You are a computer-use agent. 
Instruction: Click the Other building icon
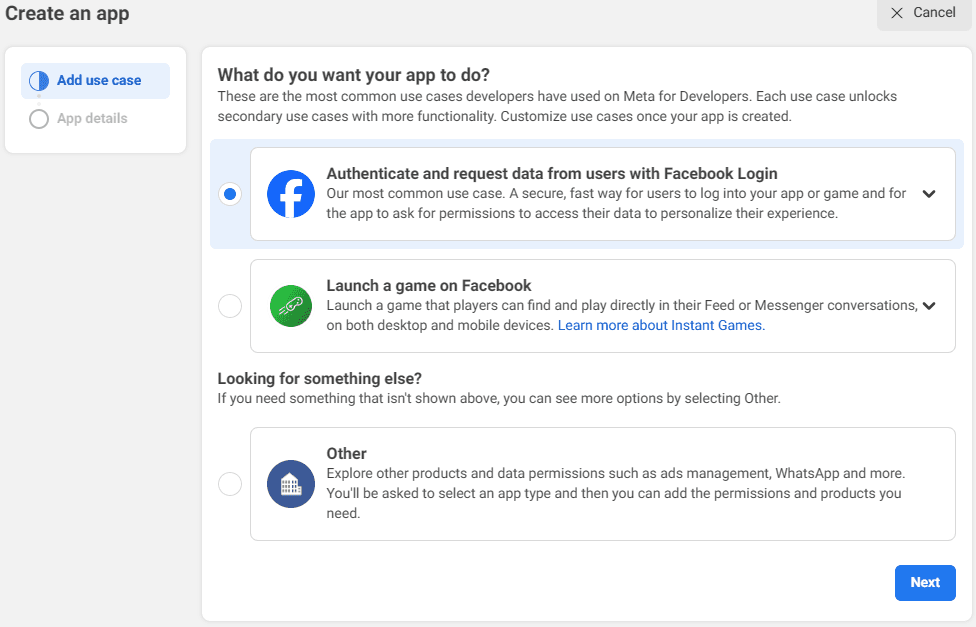click(291, 484)
